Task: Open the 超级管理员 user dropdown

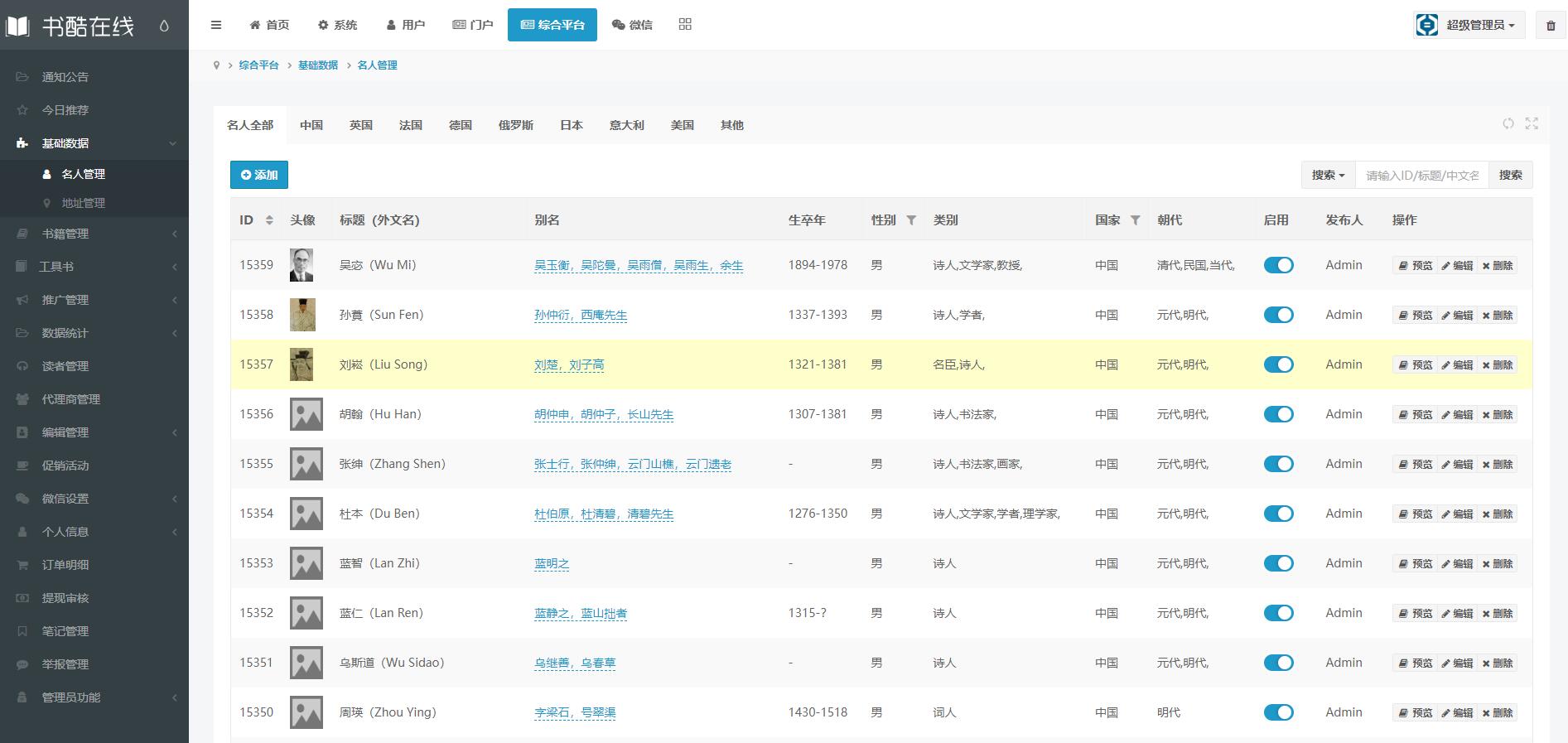Action: [x=1469, y=25]
